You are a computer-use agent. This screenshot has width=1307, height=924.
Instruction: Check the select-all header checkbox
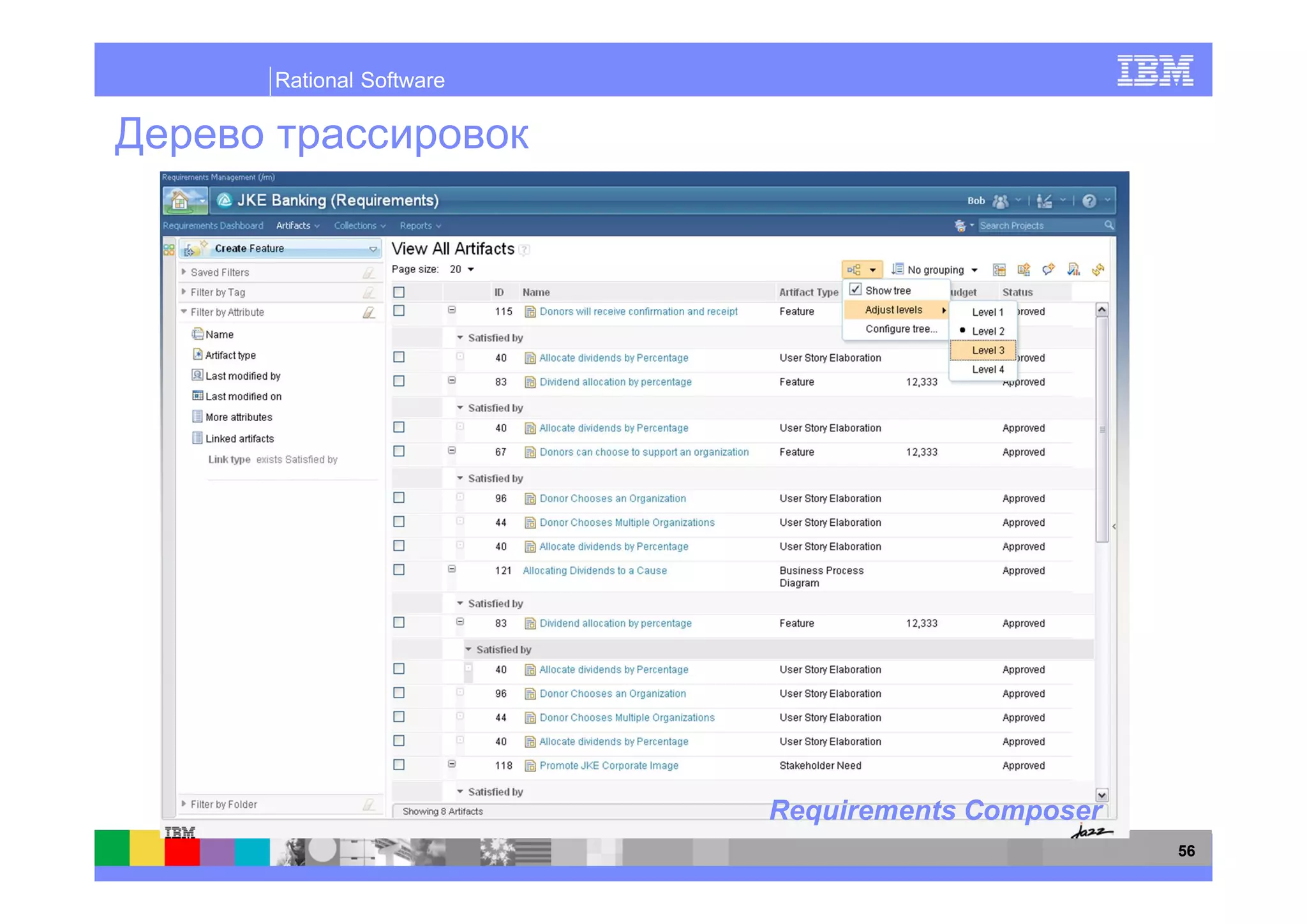[399, 292]
